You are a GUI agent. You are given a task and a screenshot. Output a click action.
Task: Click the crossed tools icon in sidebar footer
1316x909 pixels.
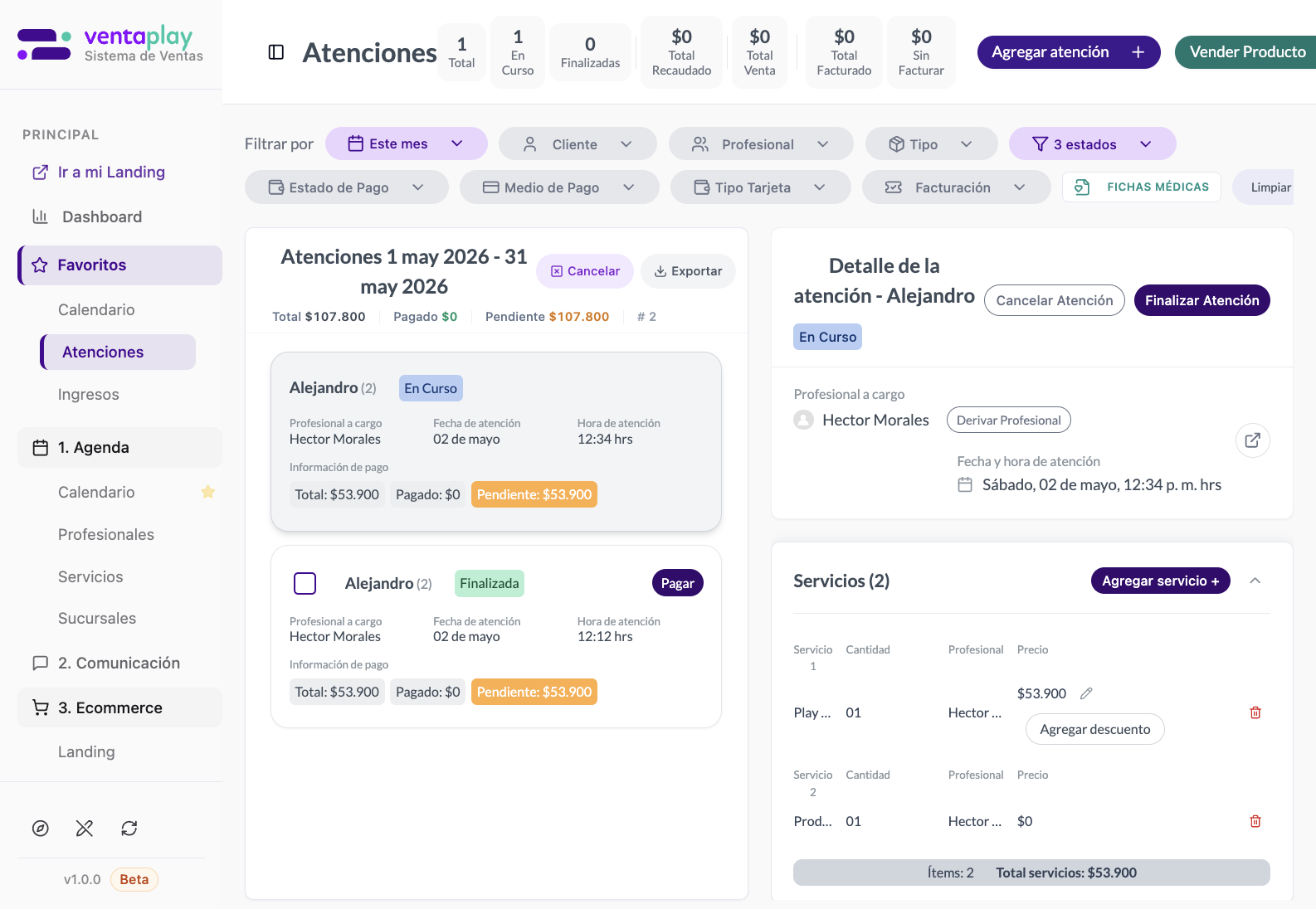[85, 828]
